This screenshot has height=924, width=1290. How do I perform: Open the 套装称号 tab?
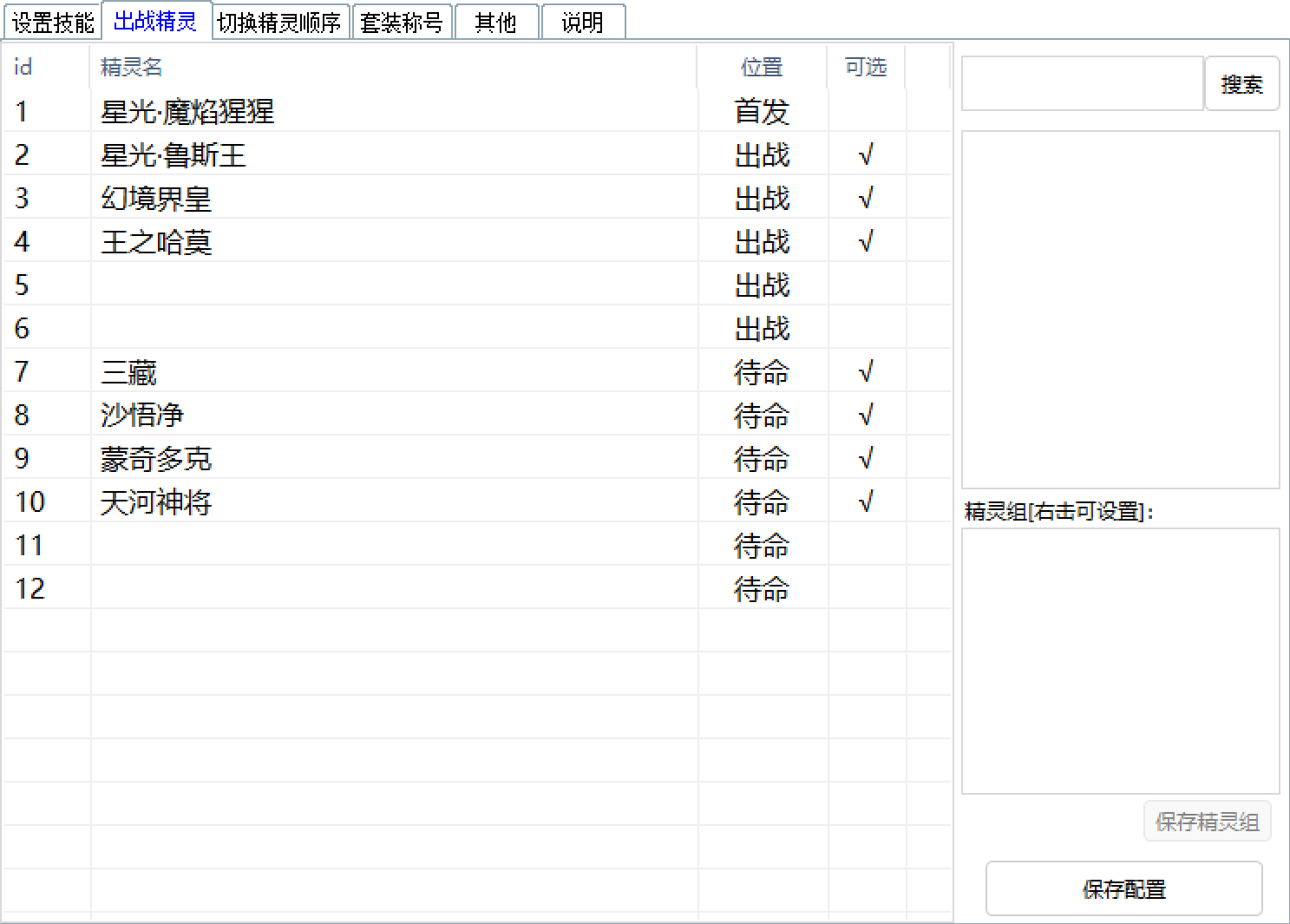point(402,22)
